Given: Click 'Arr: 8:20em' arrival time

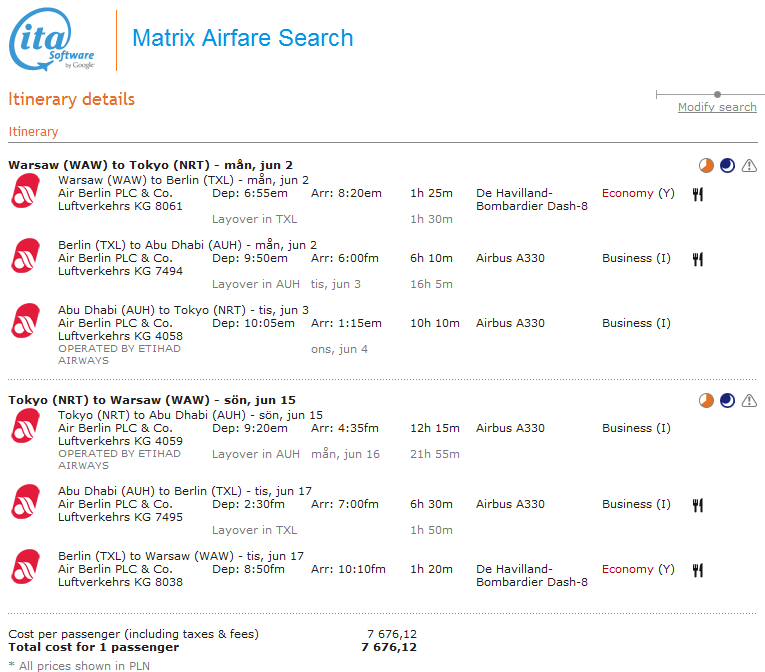Looking at the screenshot, I should [346, 193].
